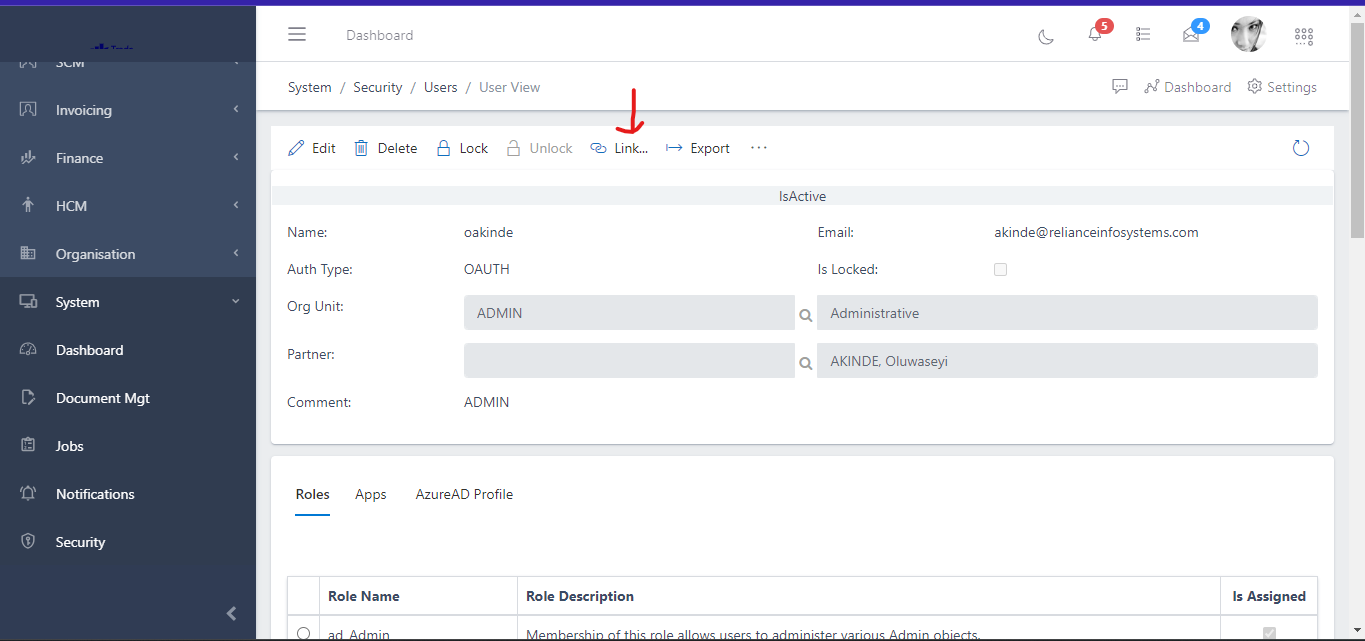
Task: Click the refresh icon in toolbar
Action: (1300, 148)
